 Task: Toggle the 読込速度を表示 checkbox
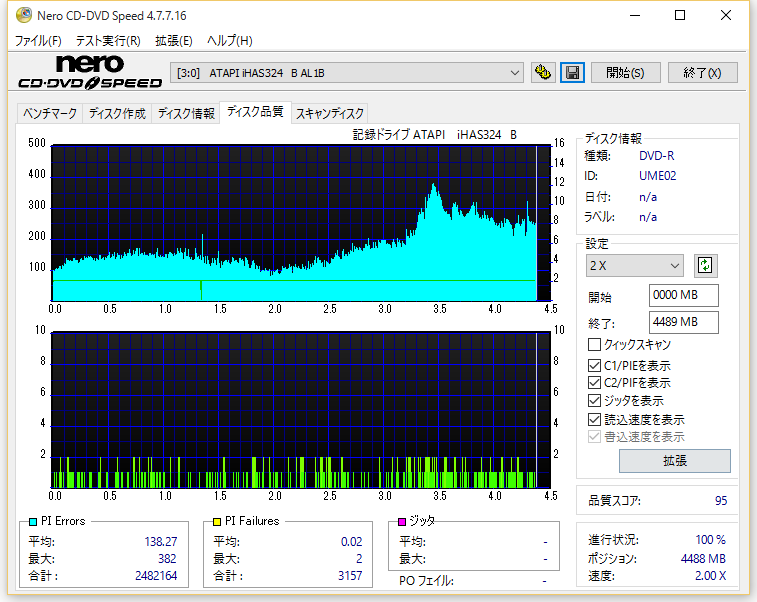594,420
